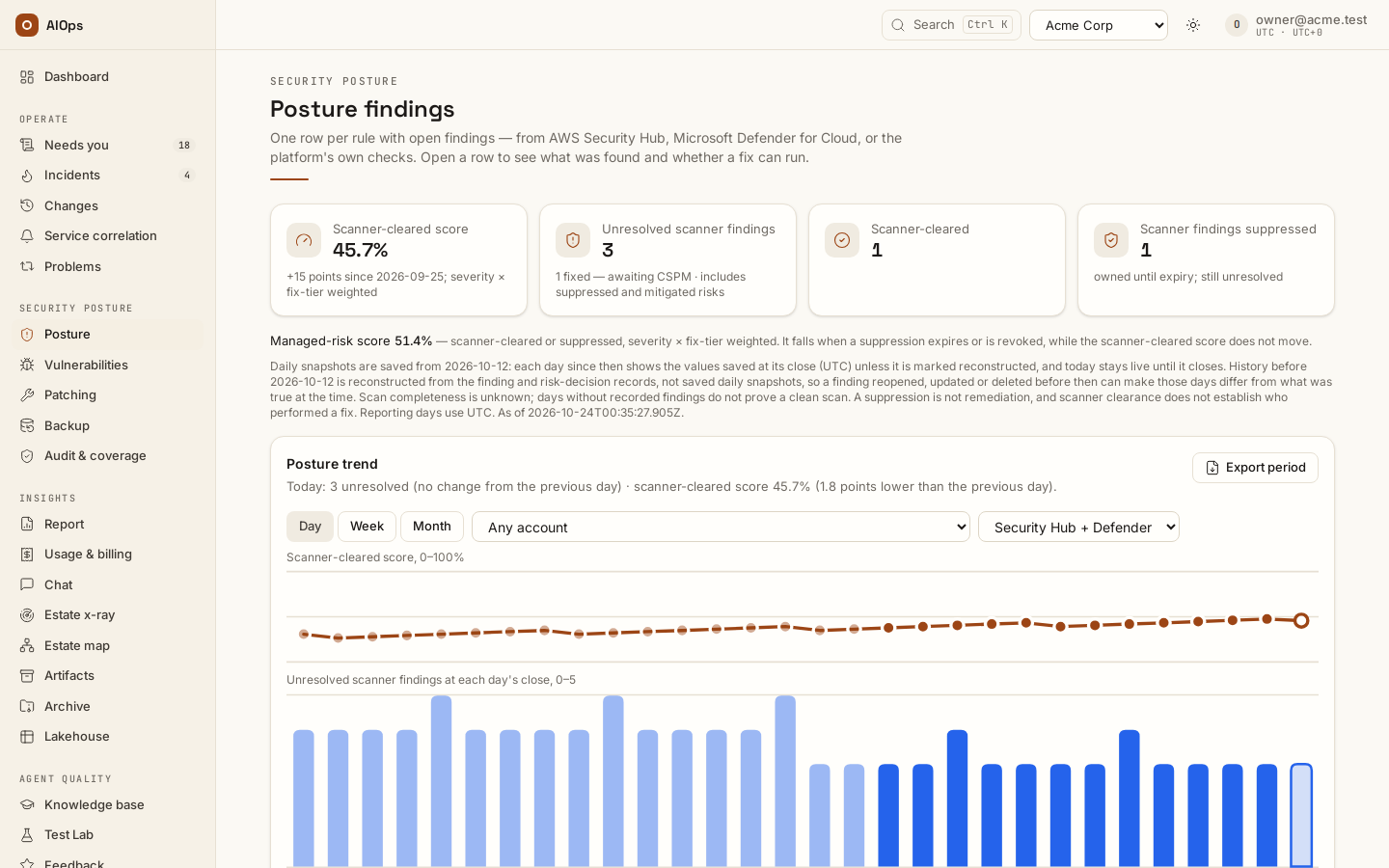Select Posture in sidebar
Viewport: 1389px width, 868px height.
(x=107, y=334)
